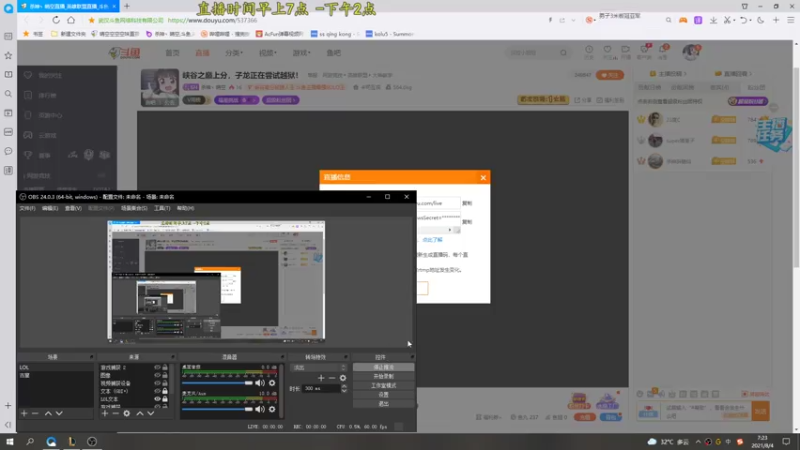This screenshot has width=800, height=450.
Task: Click the orange 关注 follow button
Action: [x=610, y=75]
